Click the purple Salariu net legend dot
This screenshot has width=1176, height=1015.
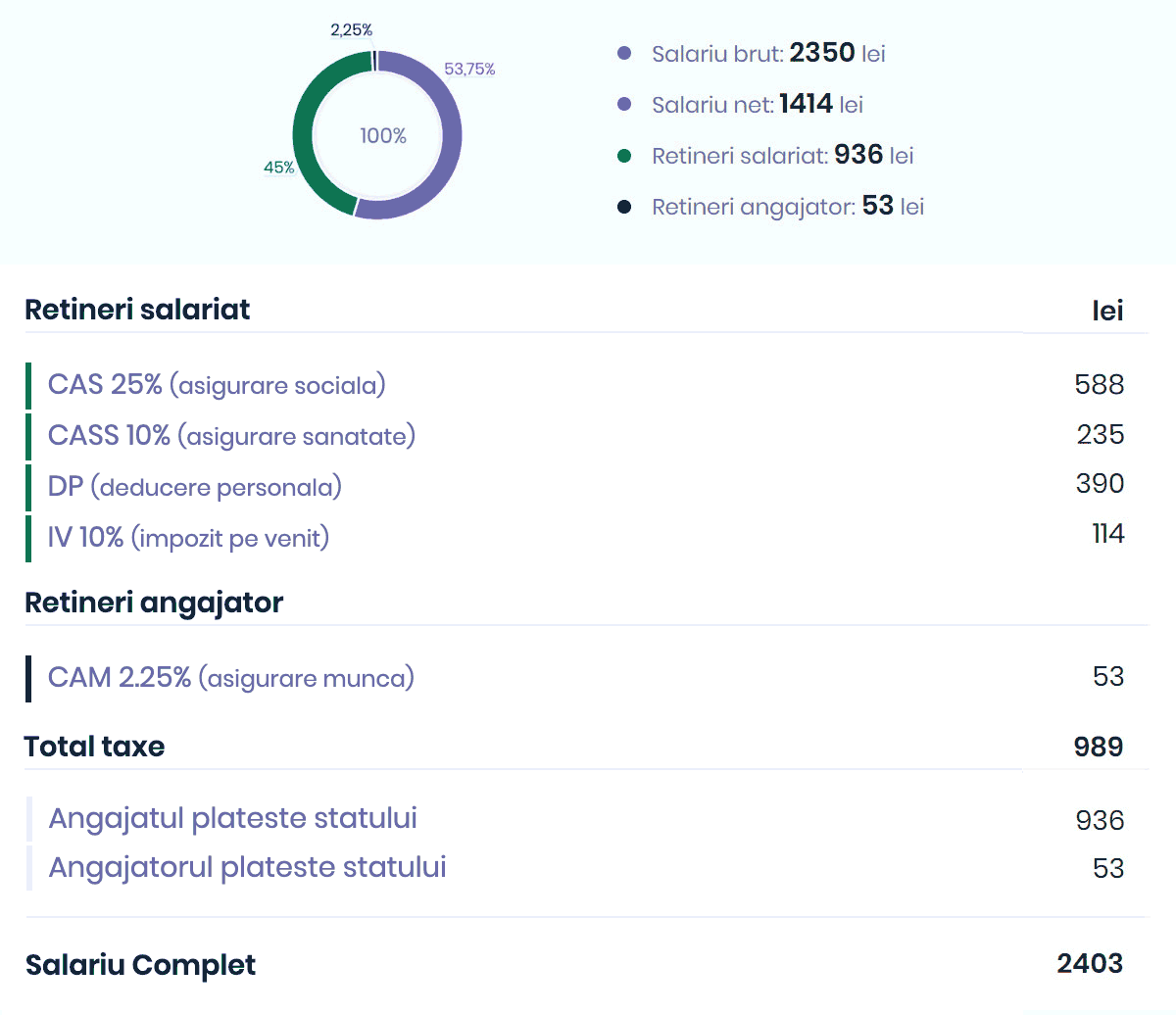625,105
